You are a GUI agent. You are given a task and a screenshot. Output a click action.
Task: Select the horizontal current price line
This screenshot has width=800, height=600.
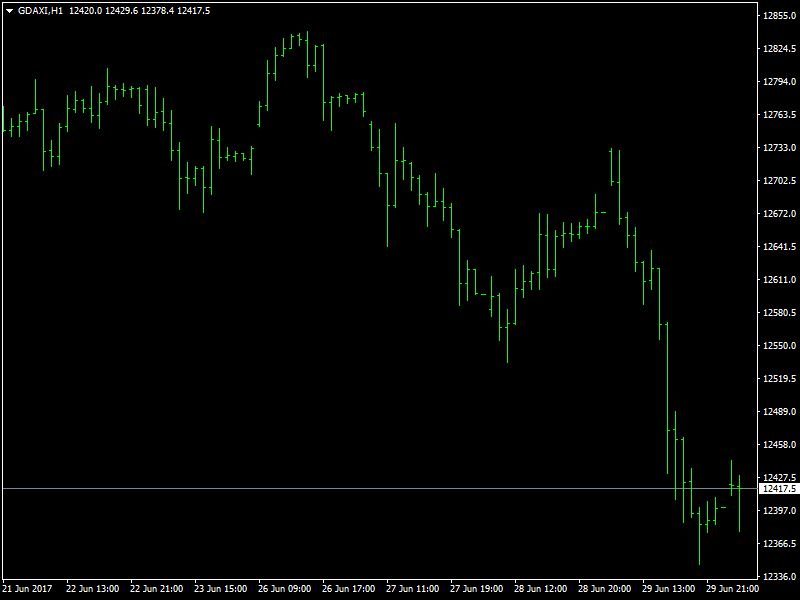(x=380, y=489)
